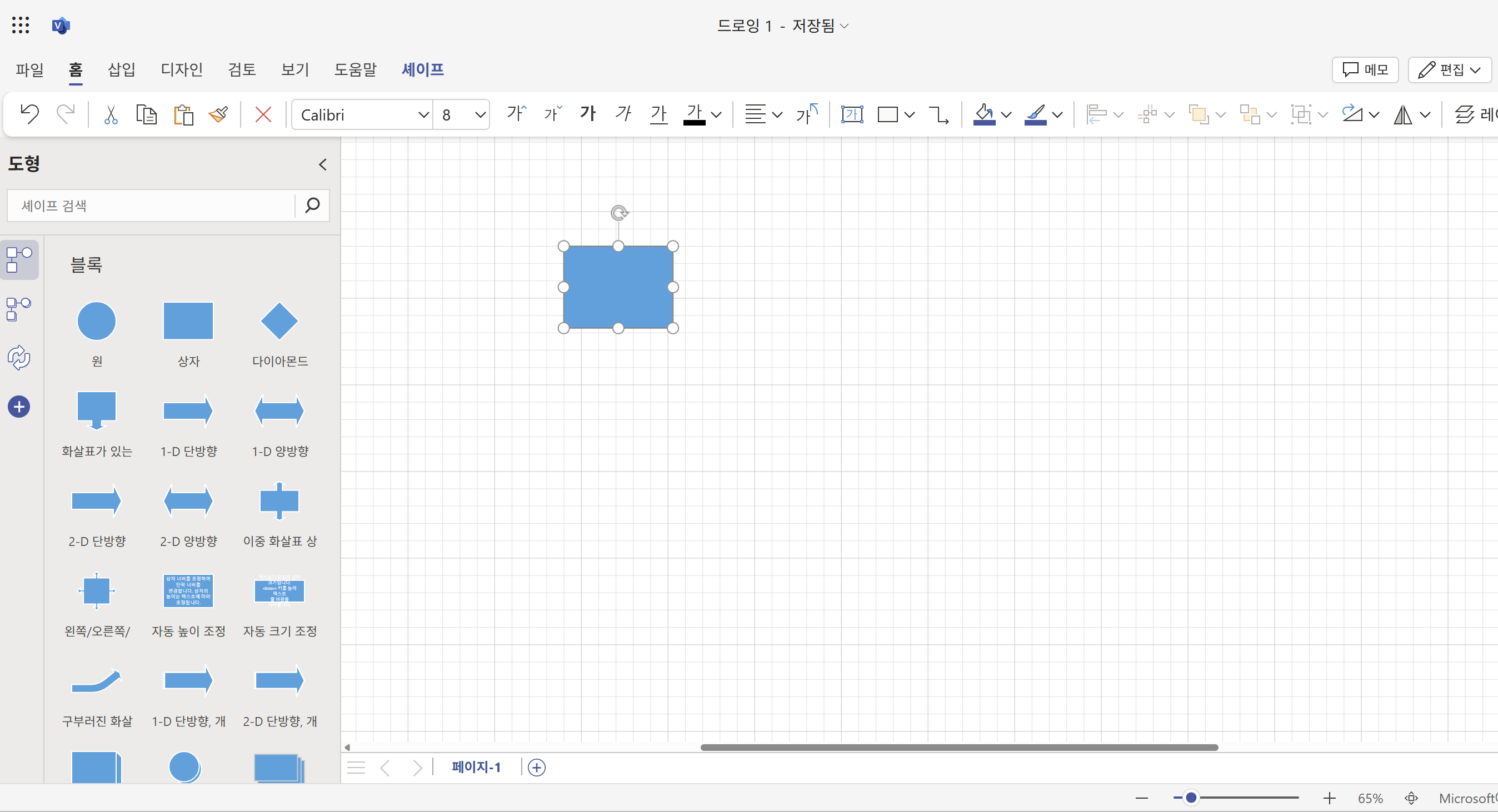Viewport: 1498px width, 812px height.
Task: Switch to the 보기 tab
Action: point(295,70)
